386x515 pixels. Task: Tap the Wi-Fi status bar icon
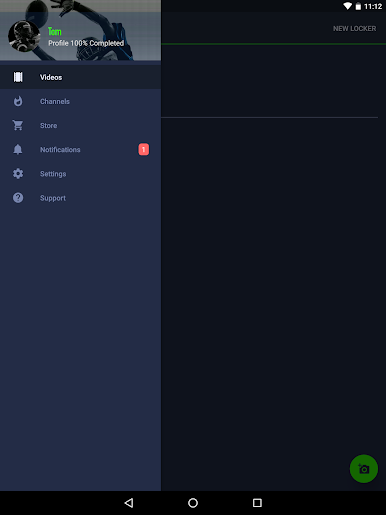(347, 6)
